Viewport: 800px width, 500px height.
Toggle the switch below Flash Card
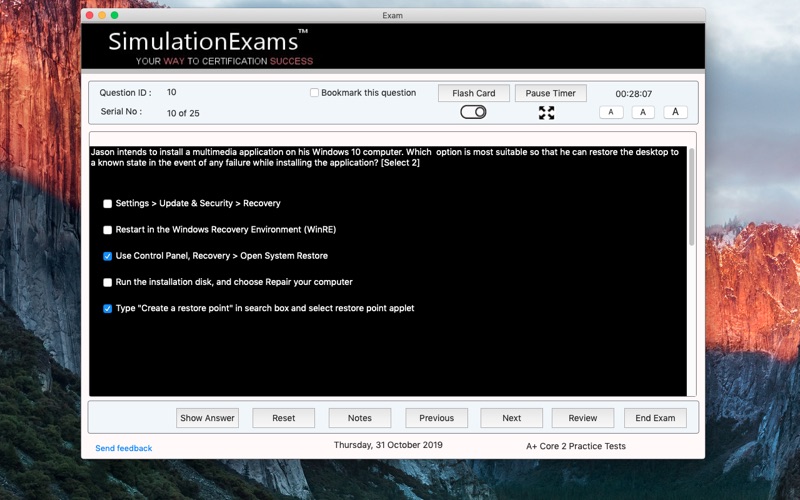[x=473, y=112]
